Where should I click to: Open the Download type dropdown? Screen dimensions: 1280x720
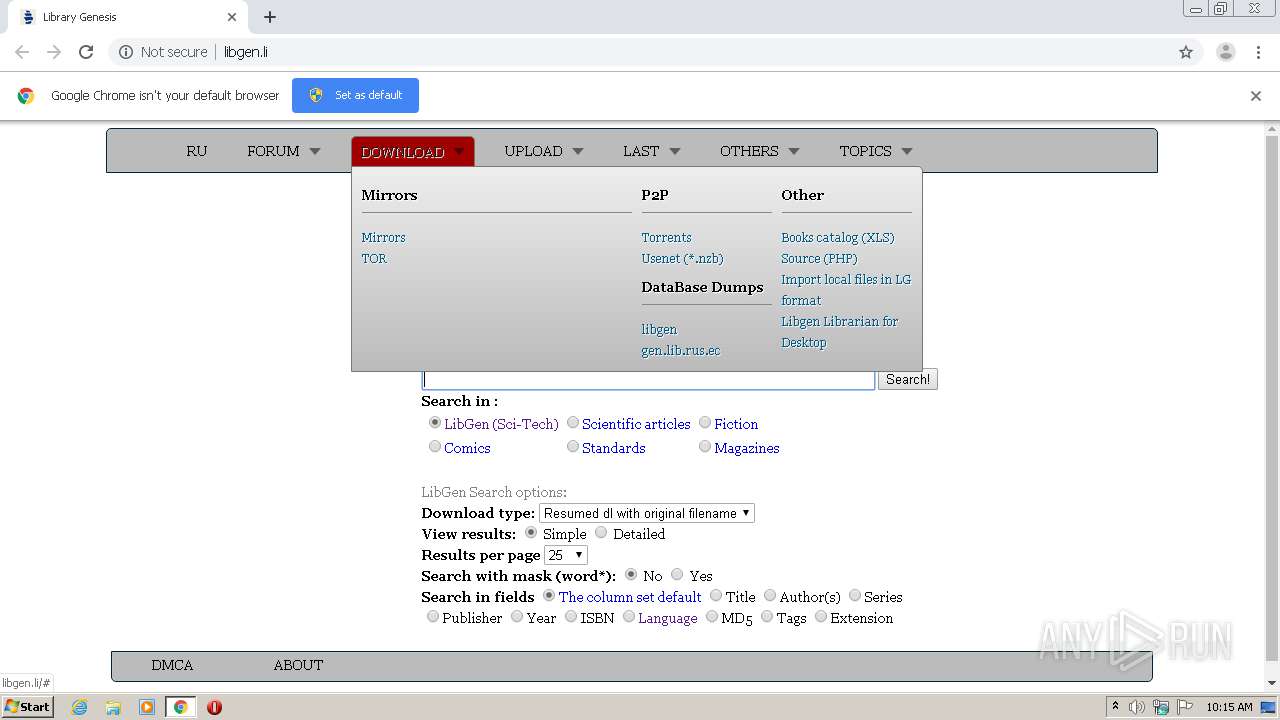pyautogui.click(x=647, y=513)
